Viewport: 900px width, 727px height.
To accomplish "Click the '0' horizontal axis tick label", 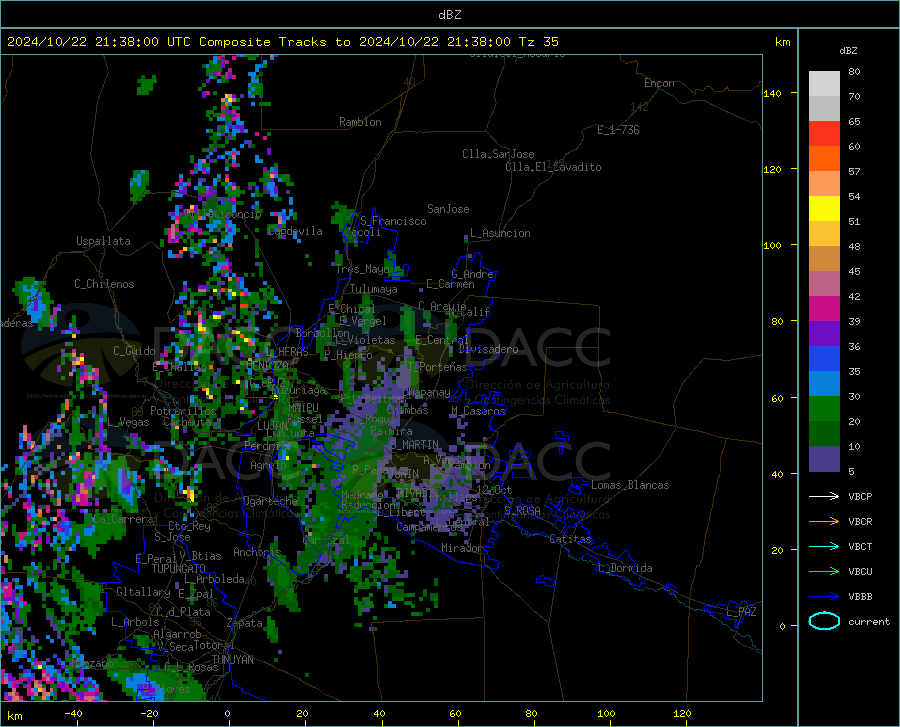I will pos(227,714).
